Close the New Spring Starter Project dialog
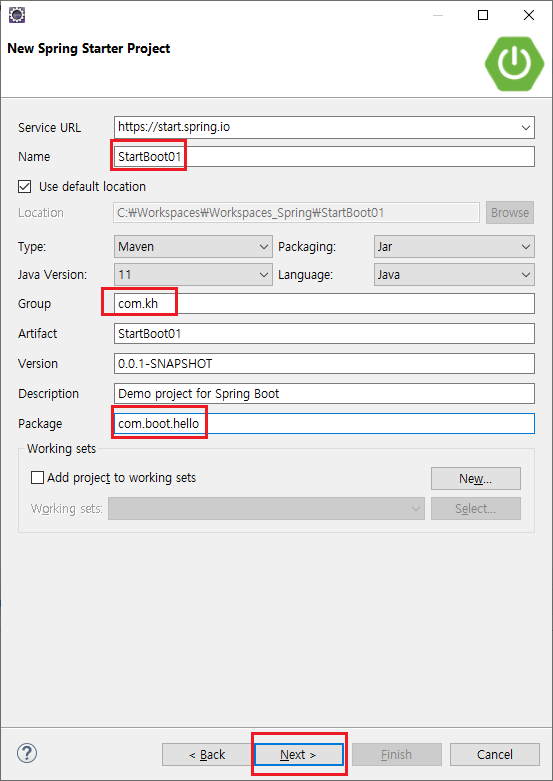 click(x=529, y=15)
